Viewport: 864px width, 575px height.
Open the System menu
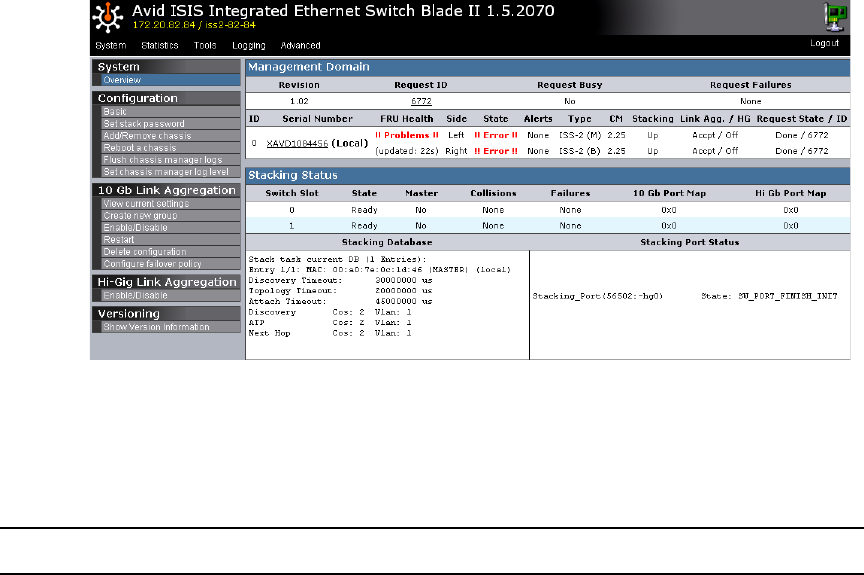(x=111, y=46)
